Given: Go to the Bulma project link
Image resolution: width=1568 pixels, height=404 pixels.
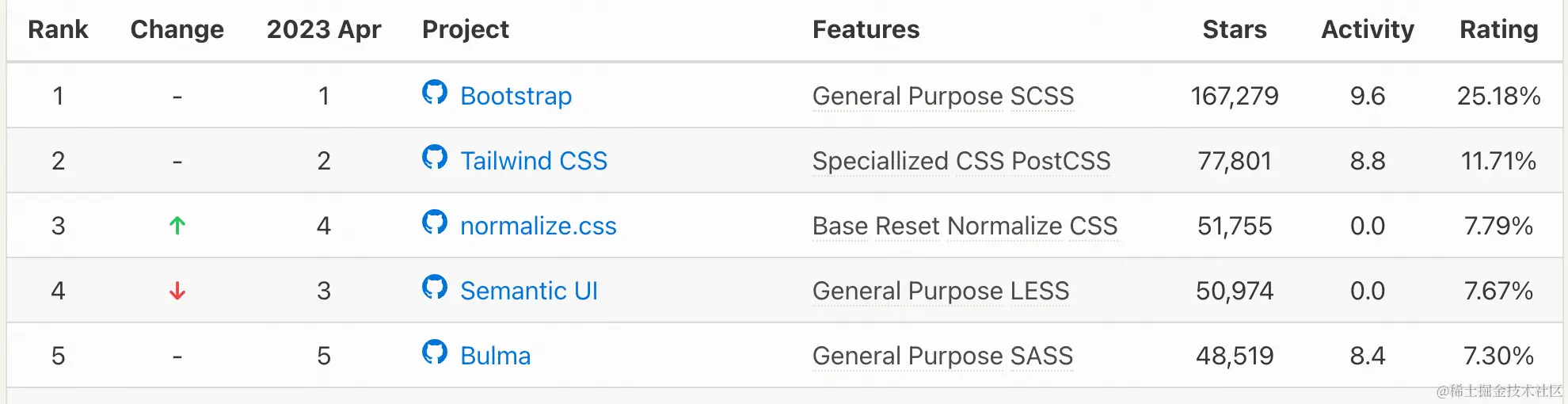Looking at the screenshot, I should click(495, 356).
